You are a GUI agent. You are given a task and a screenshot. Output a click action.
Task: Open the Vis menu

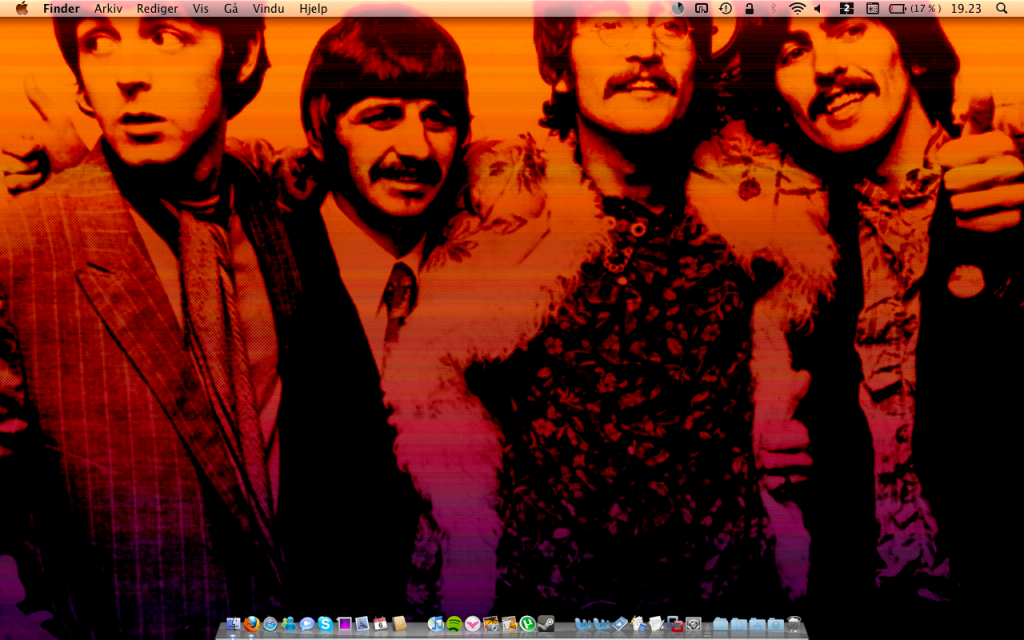200,8
